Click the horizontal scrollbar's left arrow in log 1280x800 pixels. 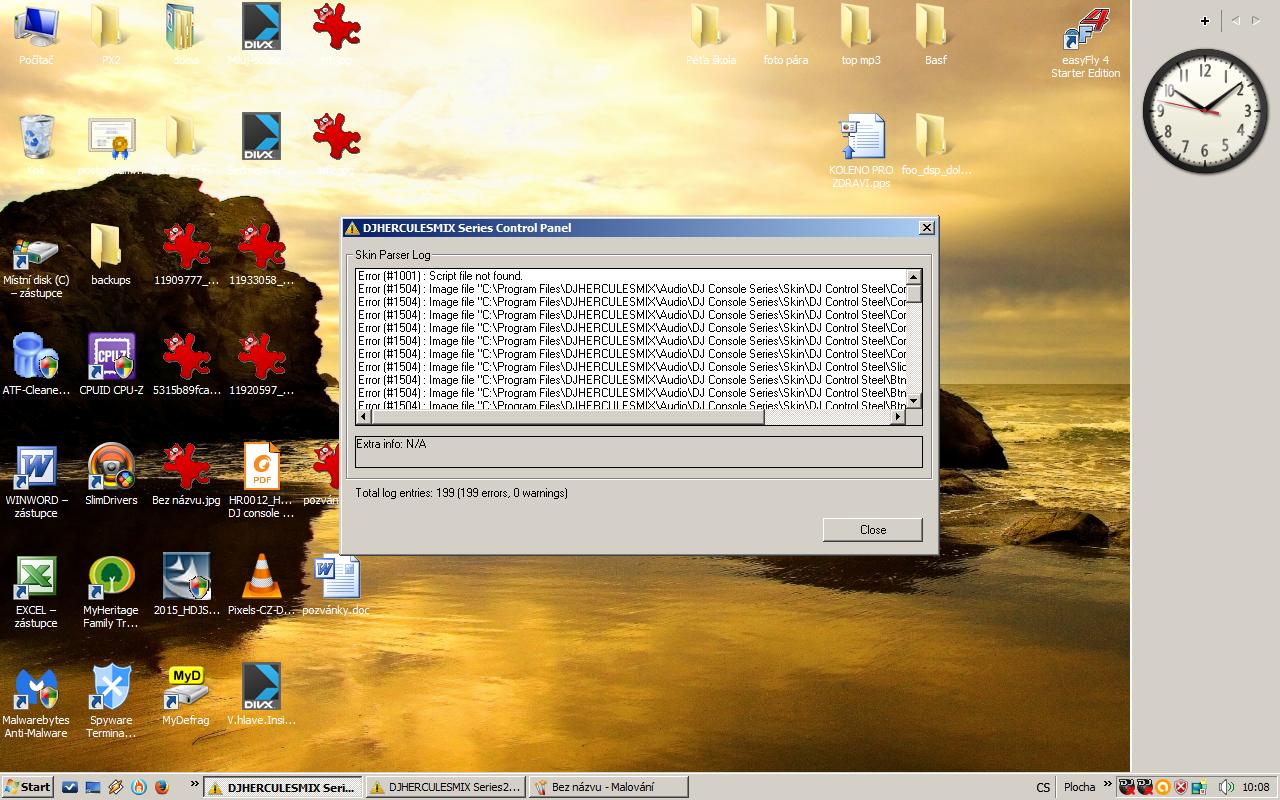pyautogui.click(x=364, y=417)
